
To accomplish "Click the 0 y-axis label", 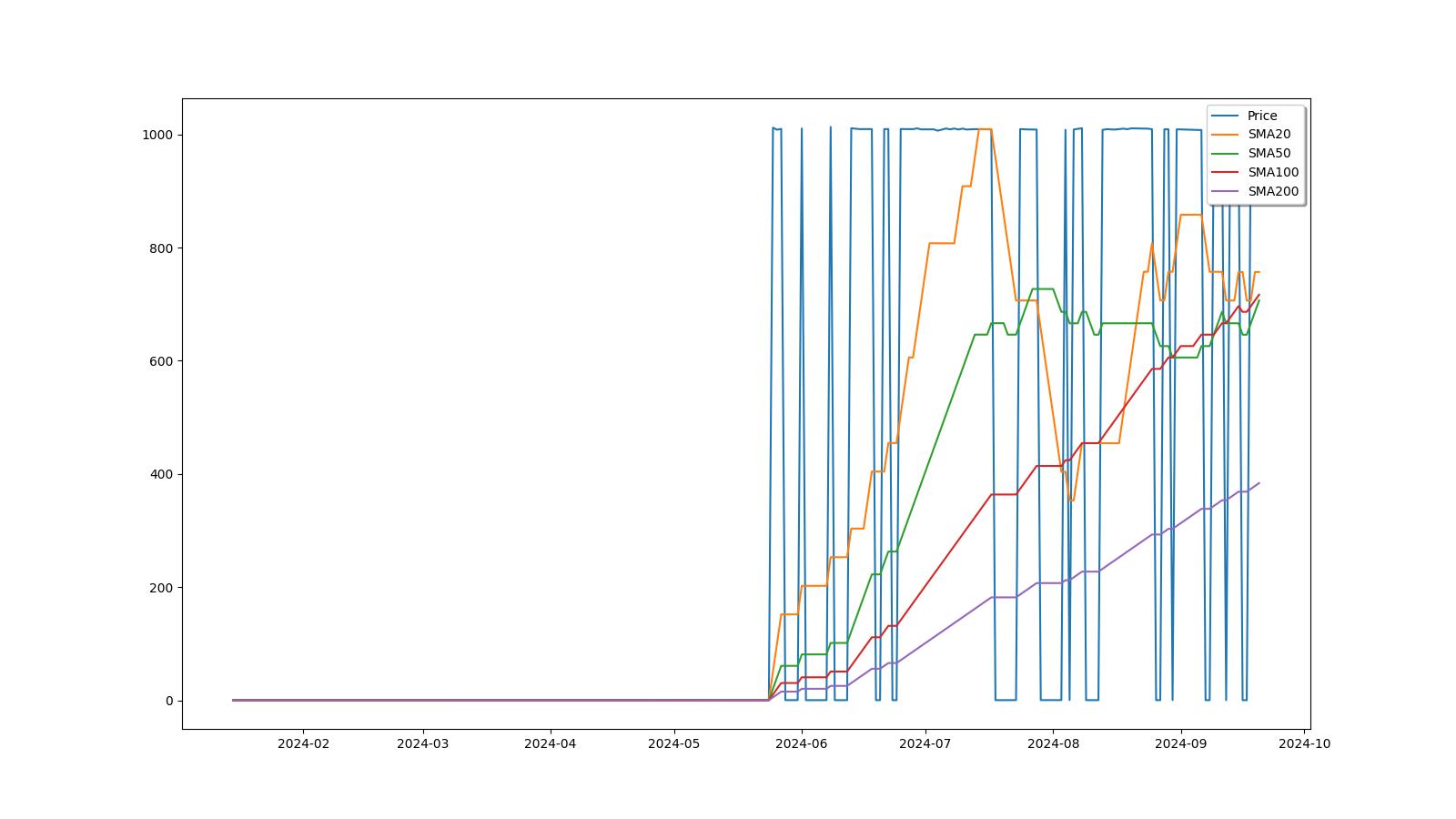I will [x=169, y=702].
